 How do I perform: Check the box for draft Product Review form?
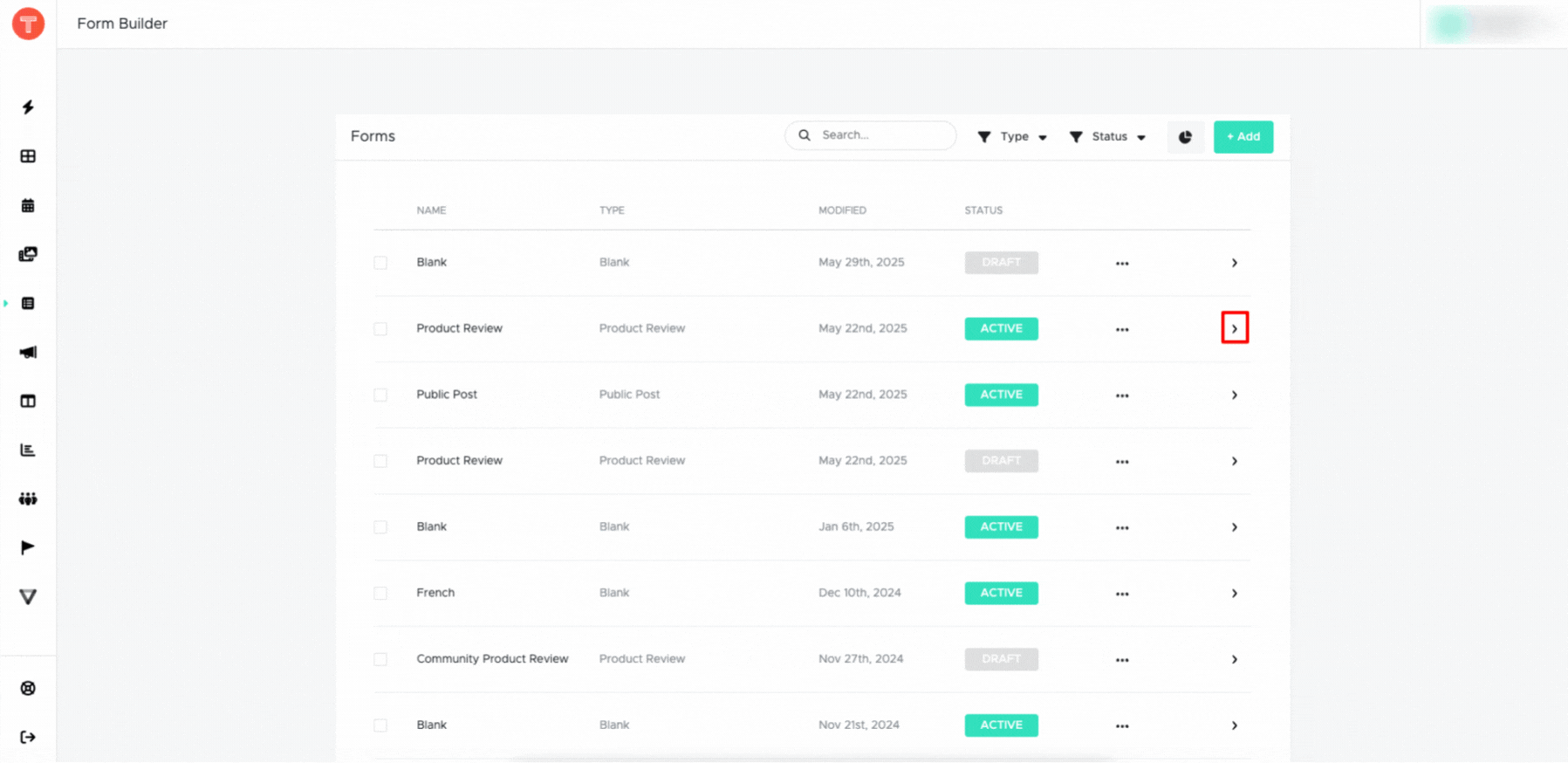point(380,461)
